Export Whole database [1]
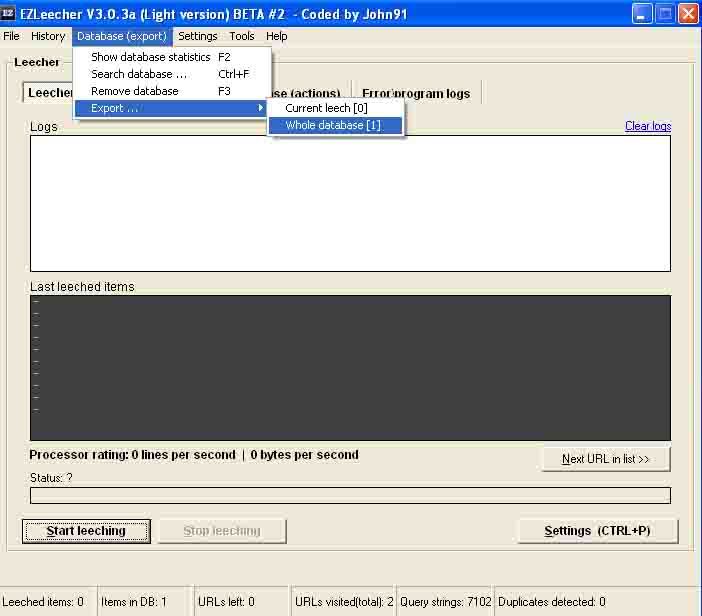The image size is (702, 616). pos(335,125)
